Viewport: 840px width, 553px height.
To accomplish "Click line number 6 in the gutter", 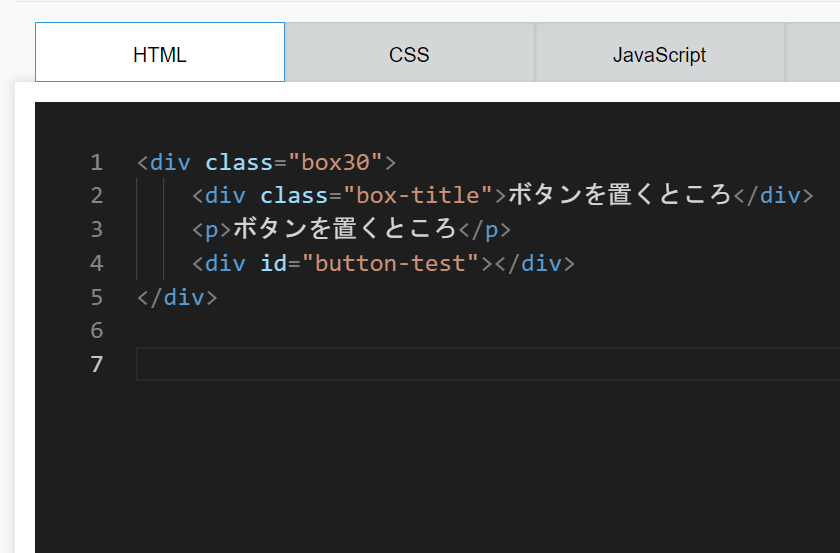I will [x=96, y=331].
